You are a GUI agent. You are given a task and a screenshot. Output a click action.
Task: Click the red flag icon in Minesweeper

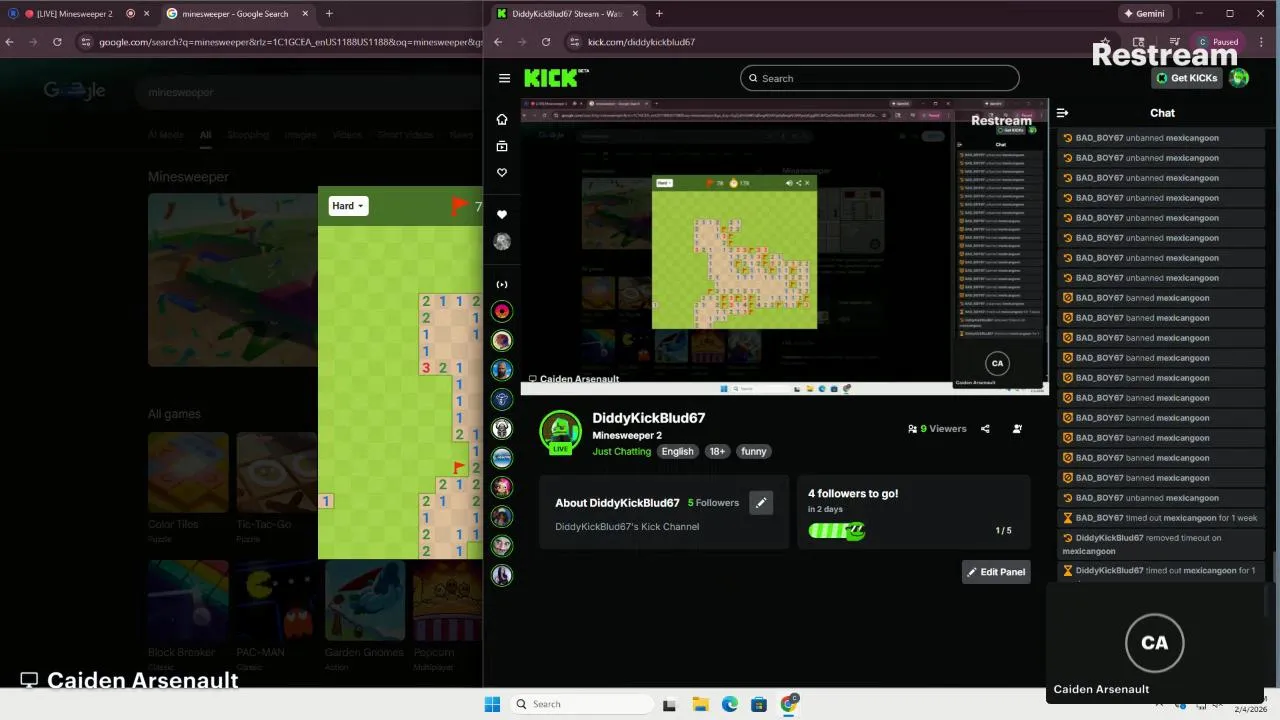coord(459,206)
